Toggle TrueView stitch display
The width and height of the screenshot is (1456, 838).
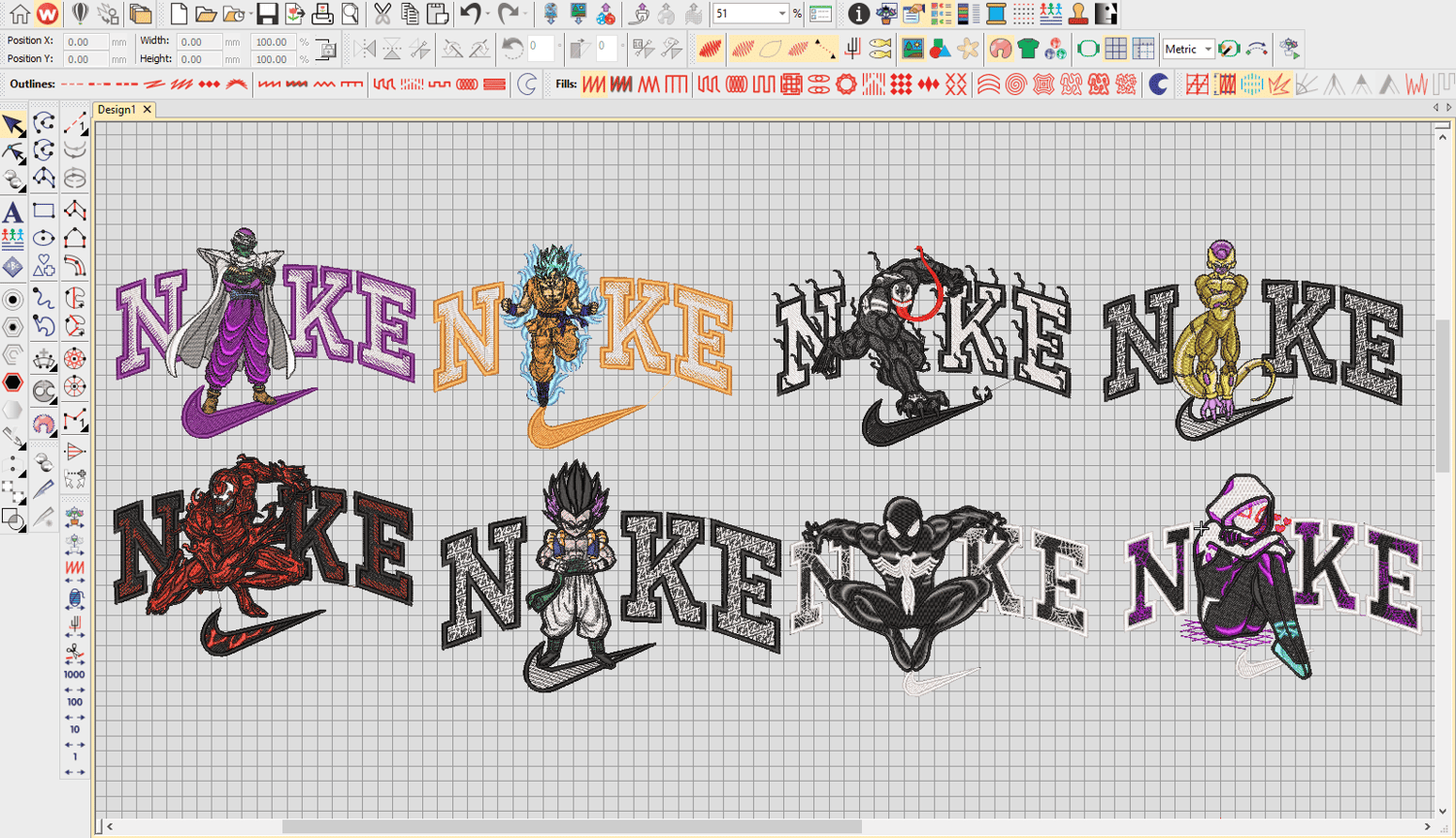pyautogui.click(x=710, y=49)
